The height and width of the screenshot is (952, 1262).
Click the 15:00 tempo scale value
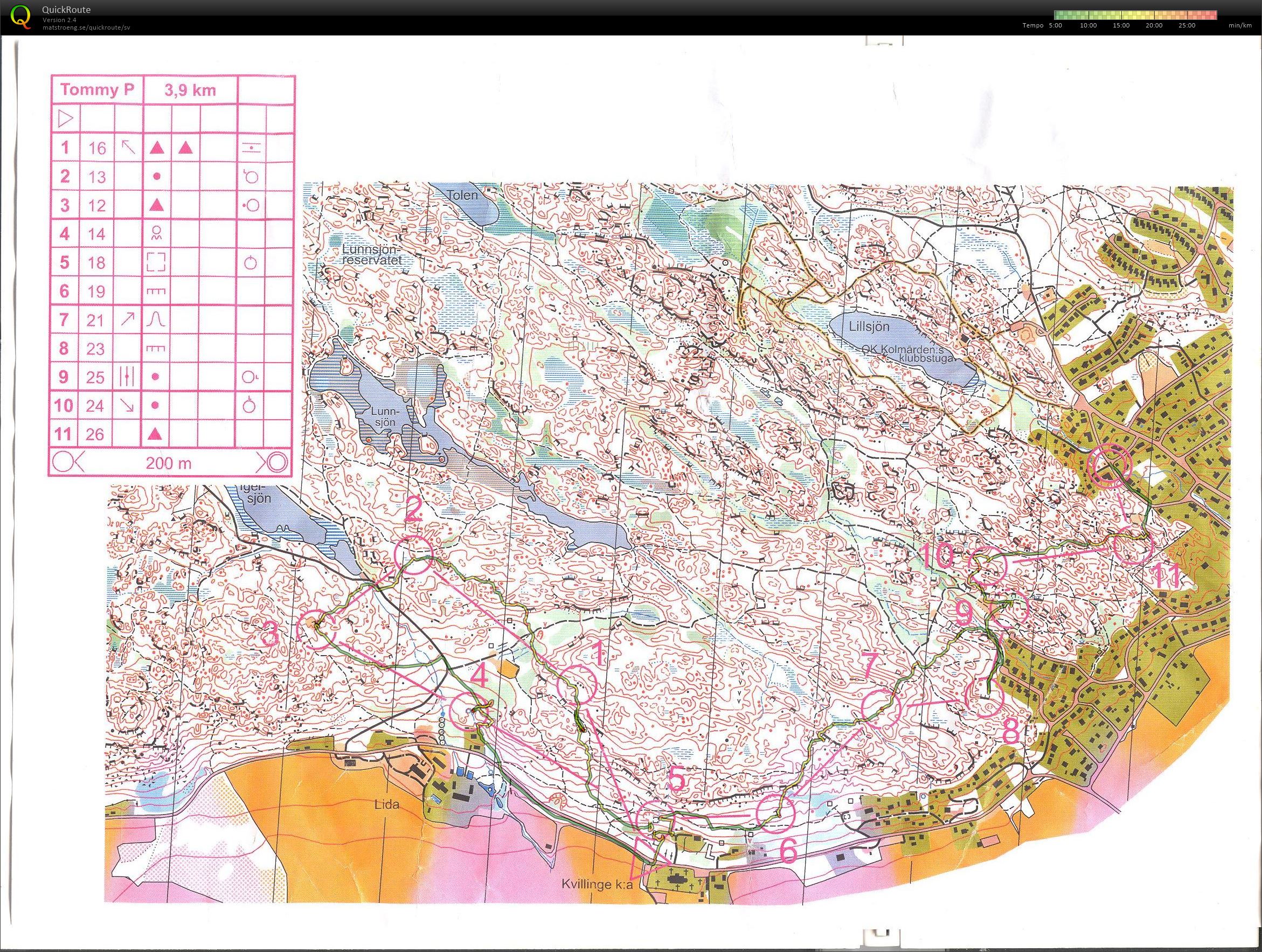click(1120, 26)
